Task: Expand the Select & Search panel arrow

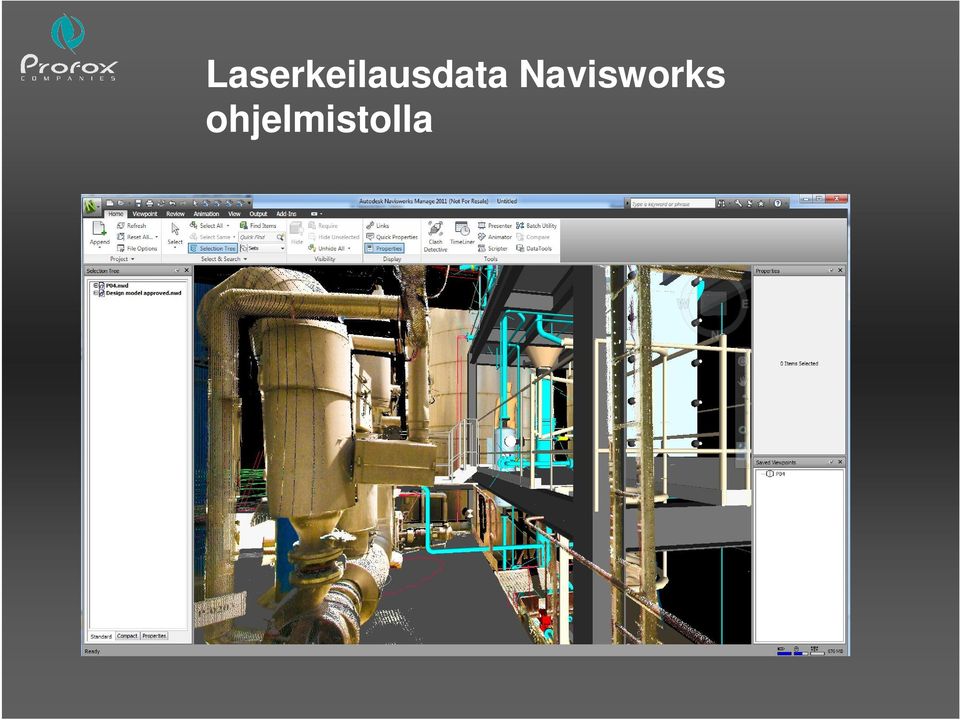Action: pos(246,260)
